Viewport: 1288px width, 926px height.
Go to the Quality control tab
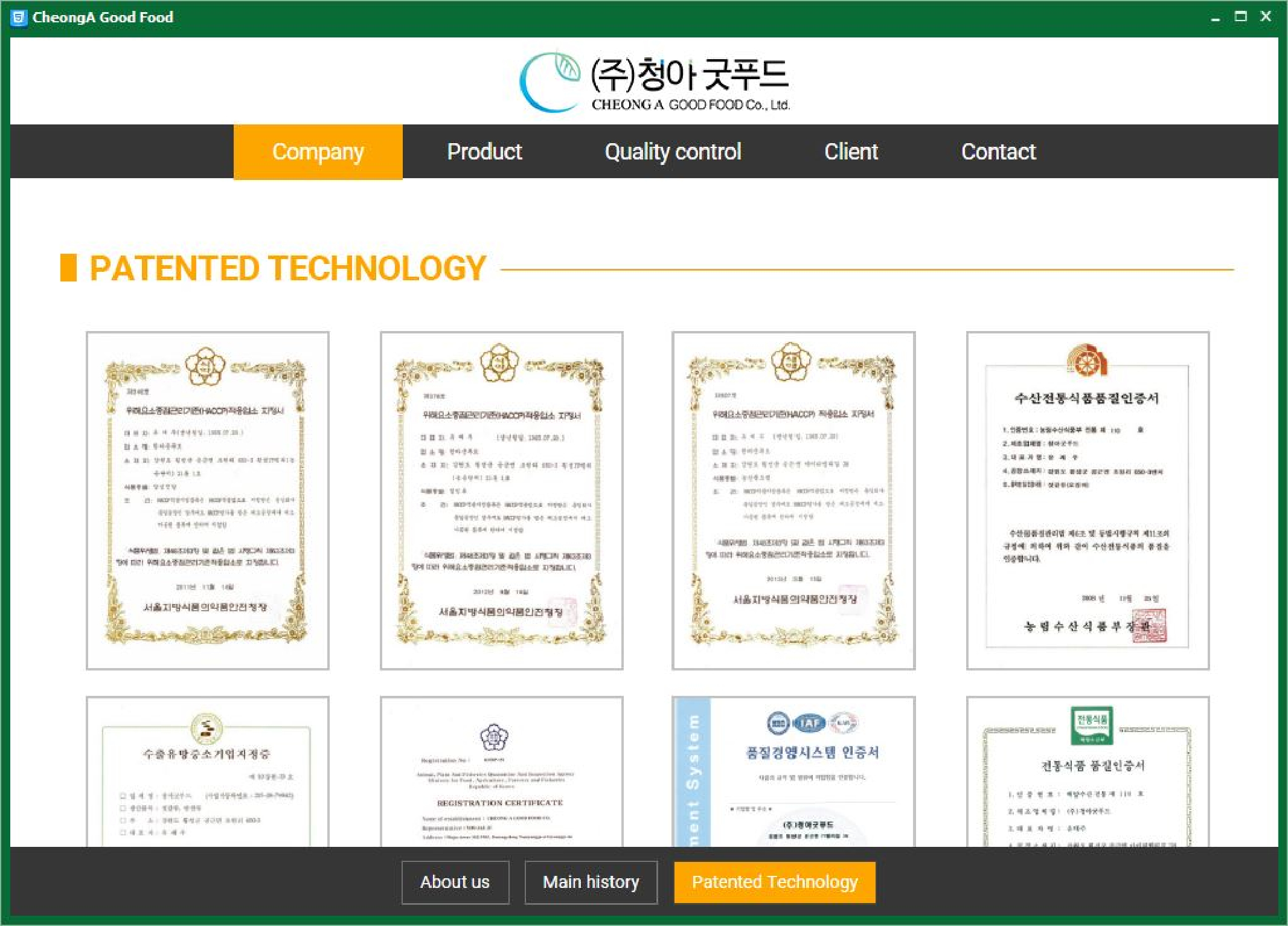(673, 152)
